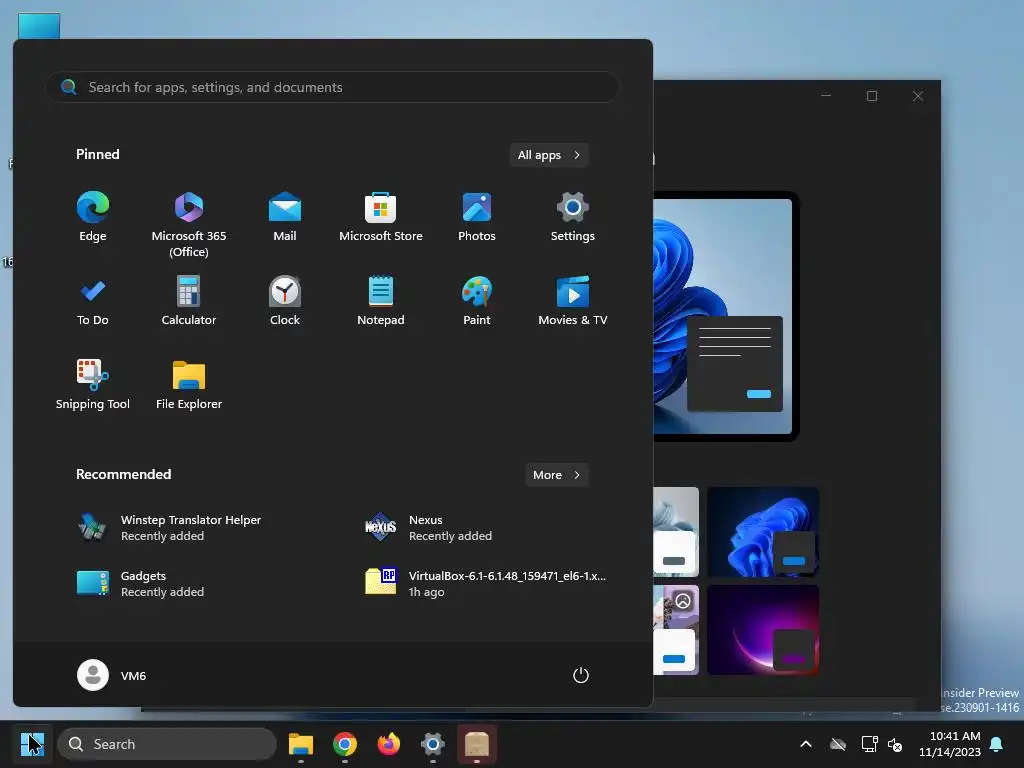1024x768 pixels.
Task: Launch Movies & TV
Action: (573, 302)
